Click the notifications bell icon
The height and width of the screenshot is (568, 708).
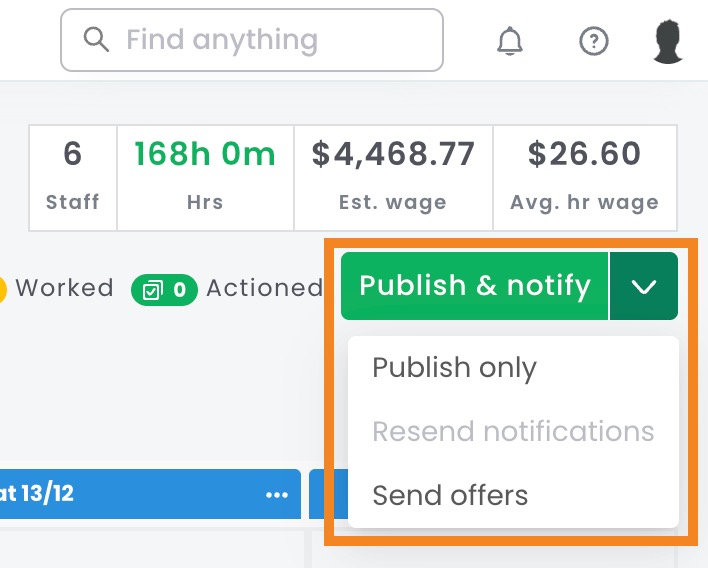(510, 41)
